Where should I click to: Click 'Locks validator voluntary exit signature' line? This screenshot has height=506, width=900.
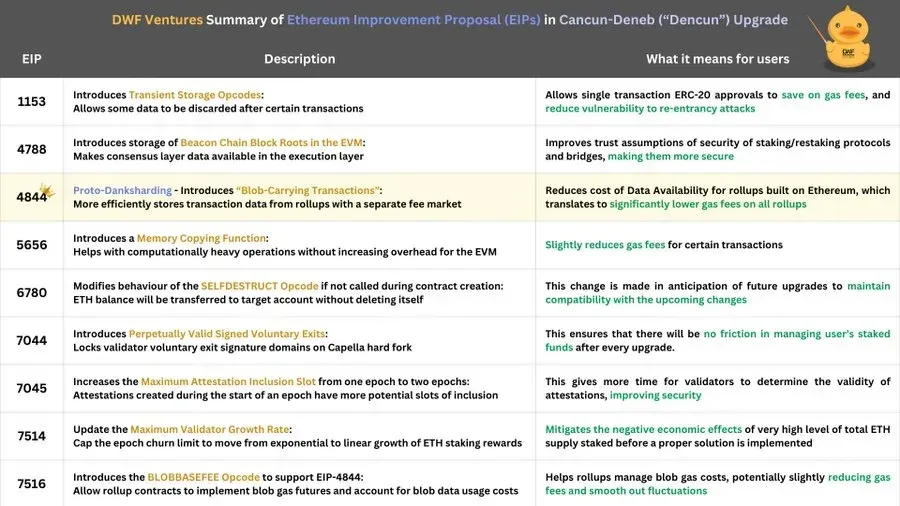[x=242, y=348]
